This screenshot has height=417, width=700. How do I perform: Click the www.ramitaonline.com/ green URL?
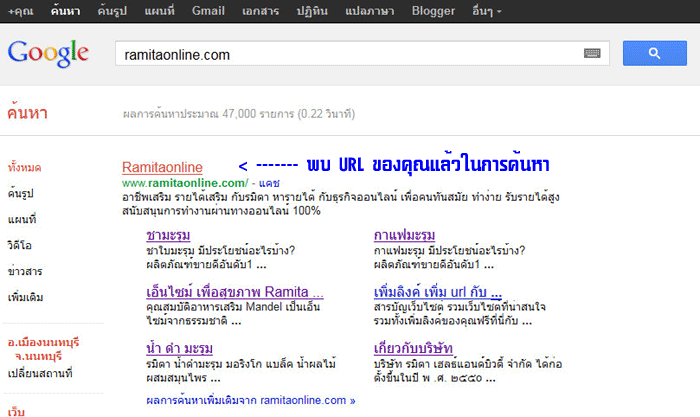(x=185, y=183)
